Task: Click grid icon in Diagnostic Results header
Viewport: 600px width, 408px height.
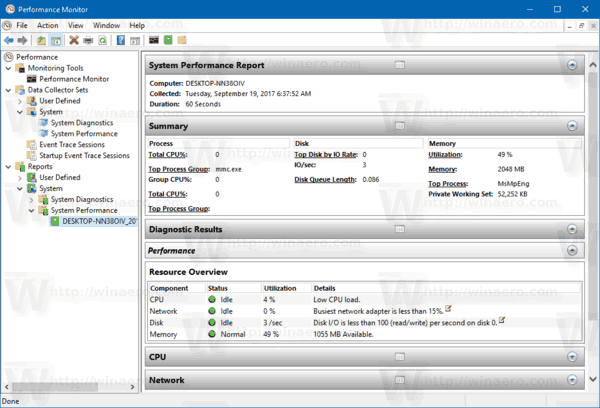Action: (399, 229)
